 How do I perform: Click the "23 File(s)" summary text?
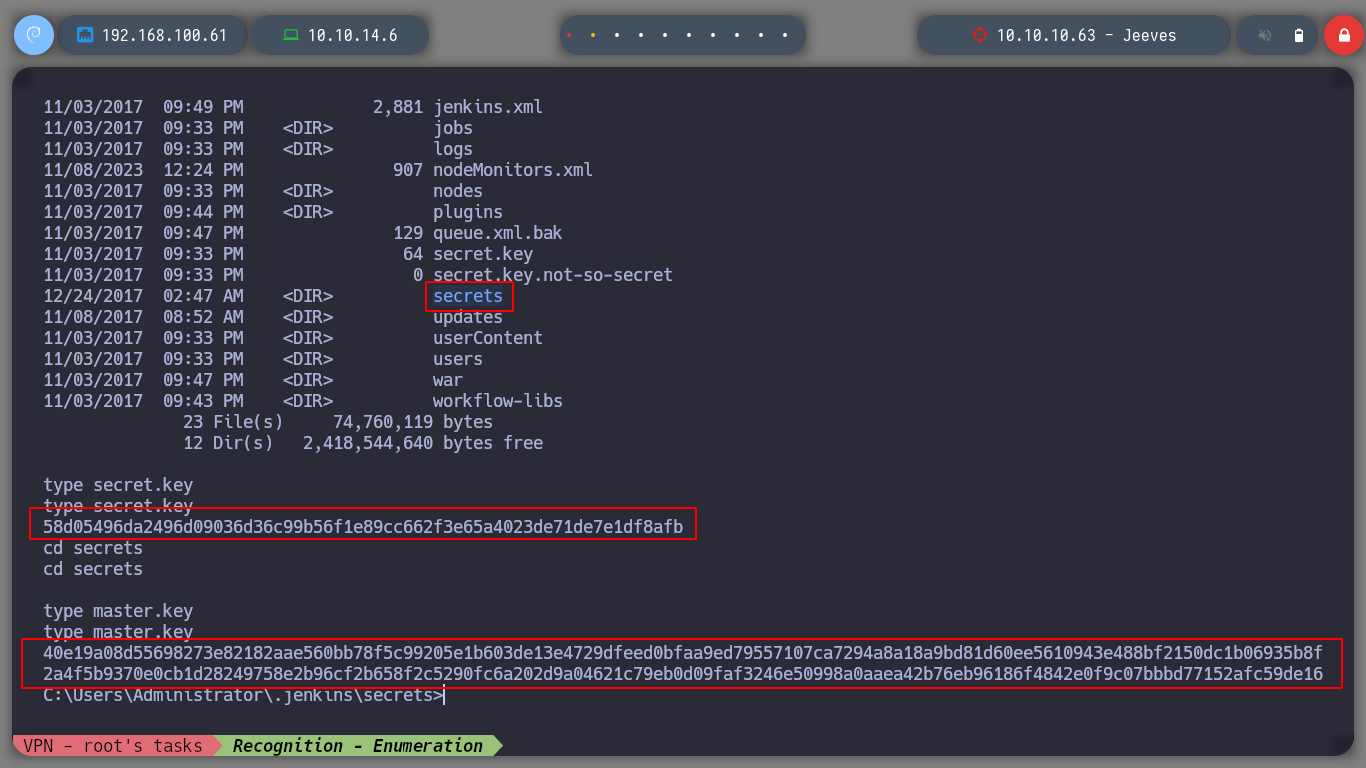tap(233, 422)
